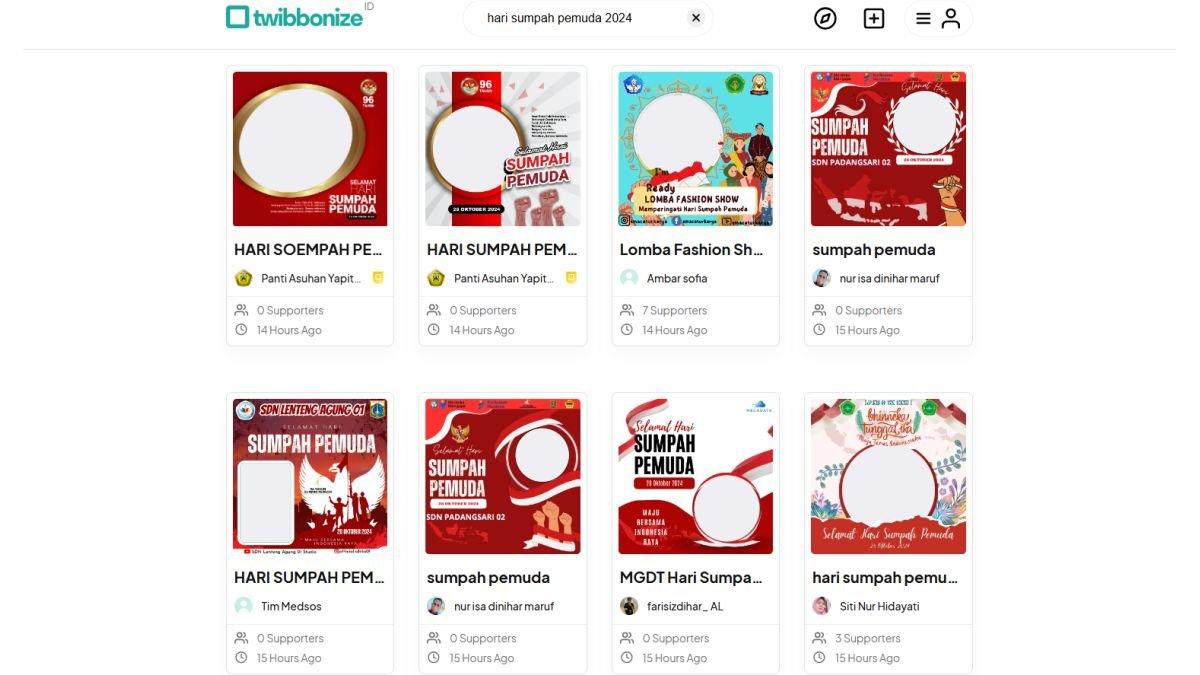
Task: Visit the farisizdihar_ AL creator profile
Action: pyautogui.click(x=684, y=606)
